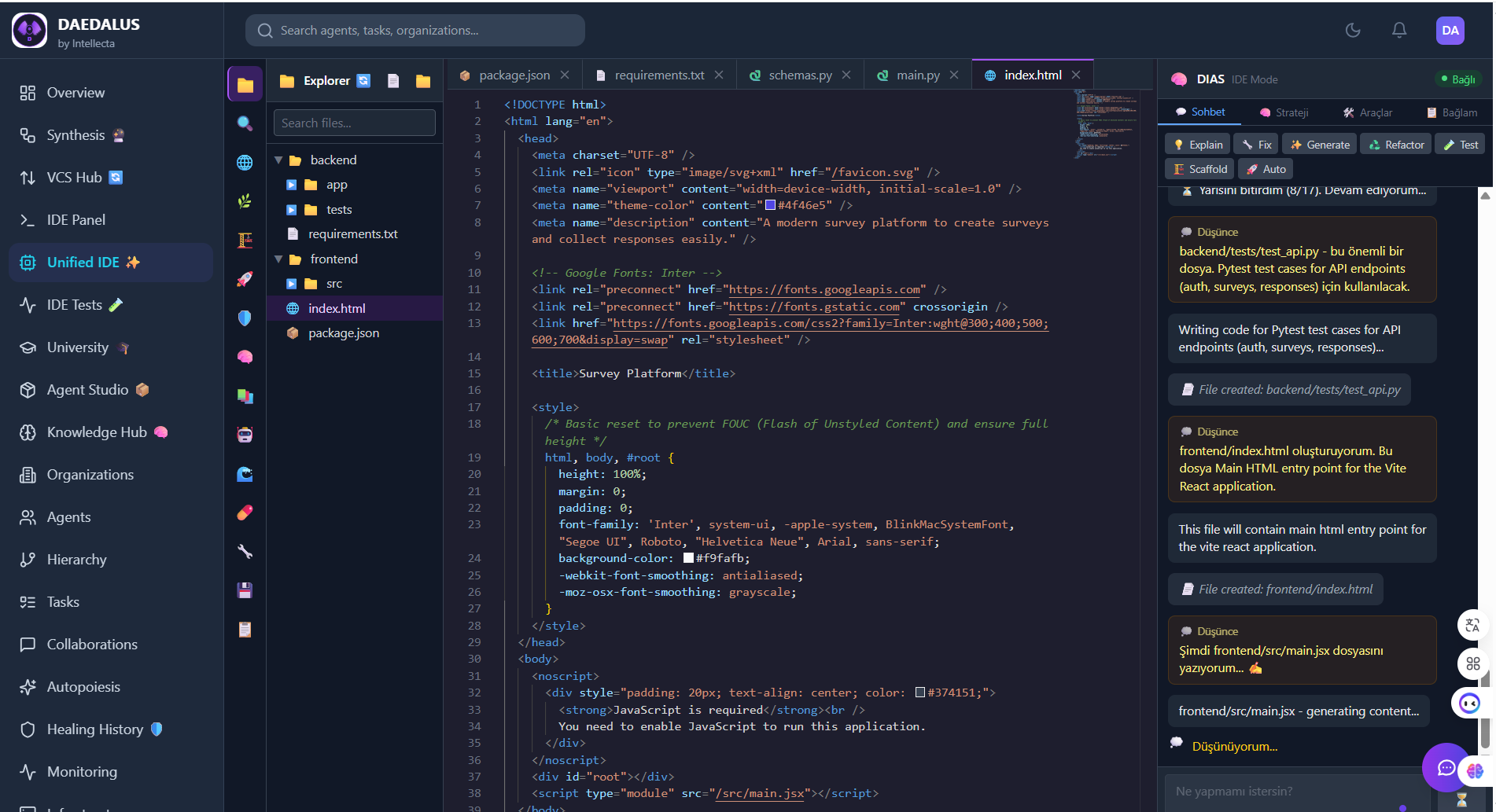Open Agent Studio in the left sidebar
Screen dimensions: 1496x812
[x=111, y=390]
